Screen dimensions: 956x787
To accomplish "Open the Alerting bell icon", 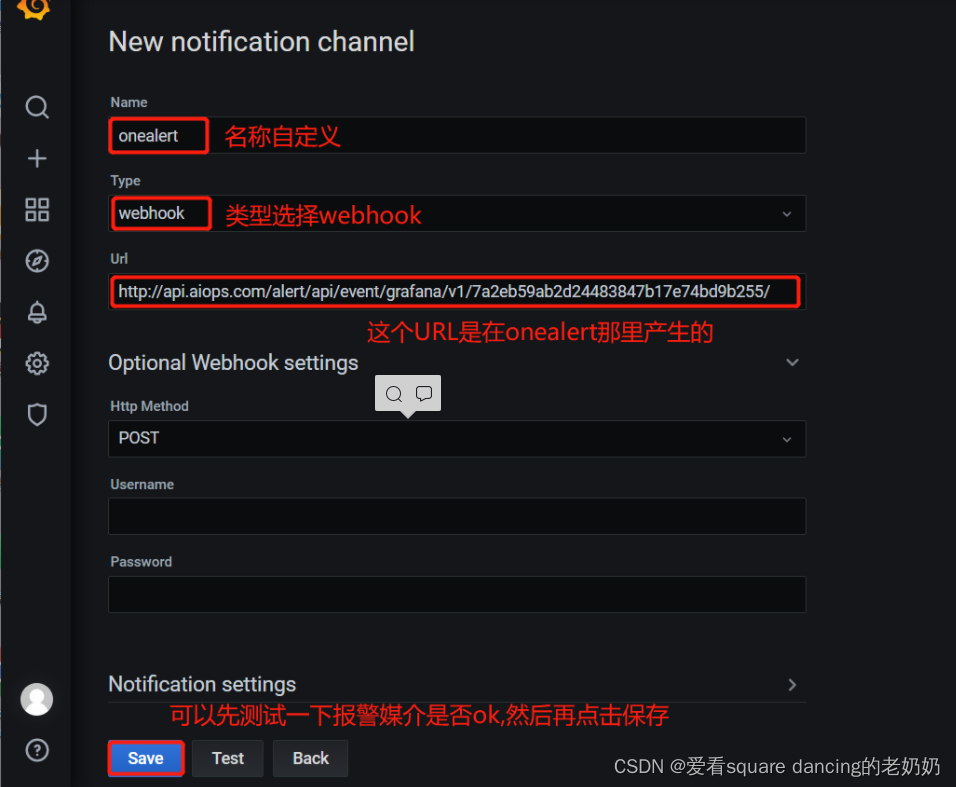I will 37,312.
